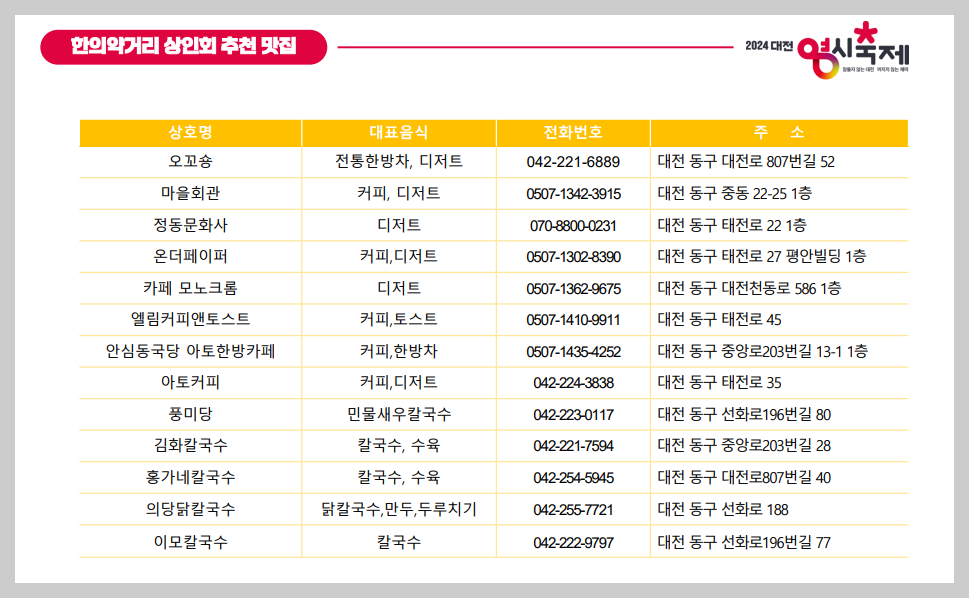Click the 커피,토스트 menu cell
The height and width of the screenshot is (598, 969).
pyautogui.click(x=399, y=319)
